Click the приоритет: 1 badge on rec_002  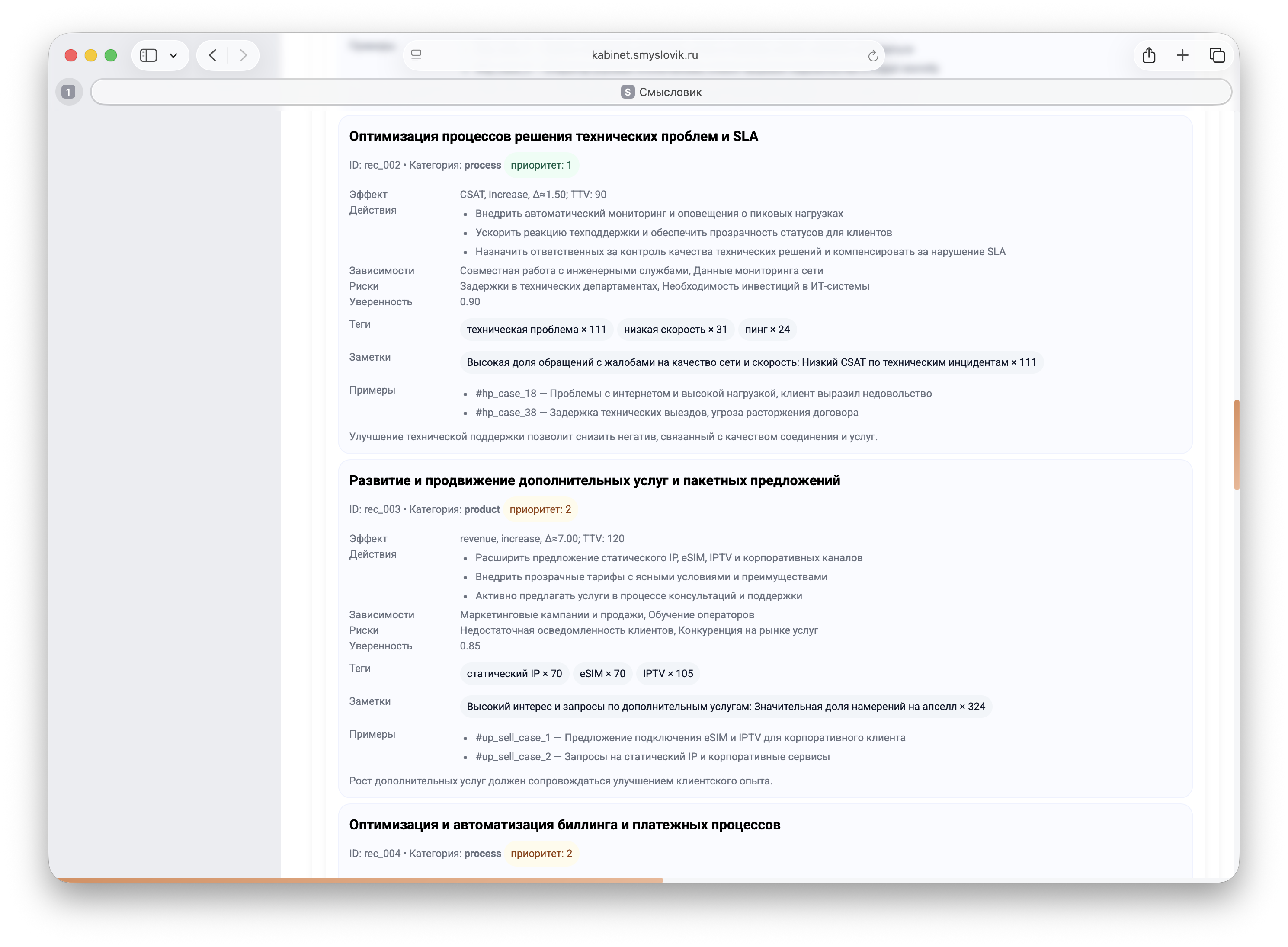541,165
